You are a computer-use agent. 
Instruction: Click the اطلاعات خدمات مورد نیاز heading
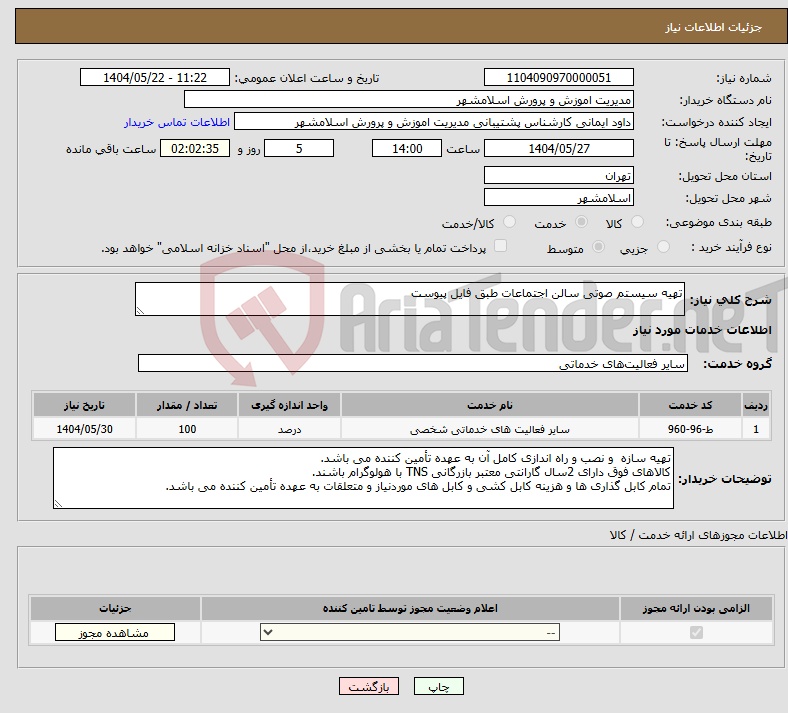(x=702, y=330)
